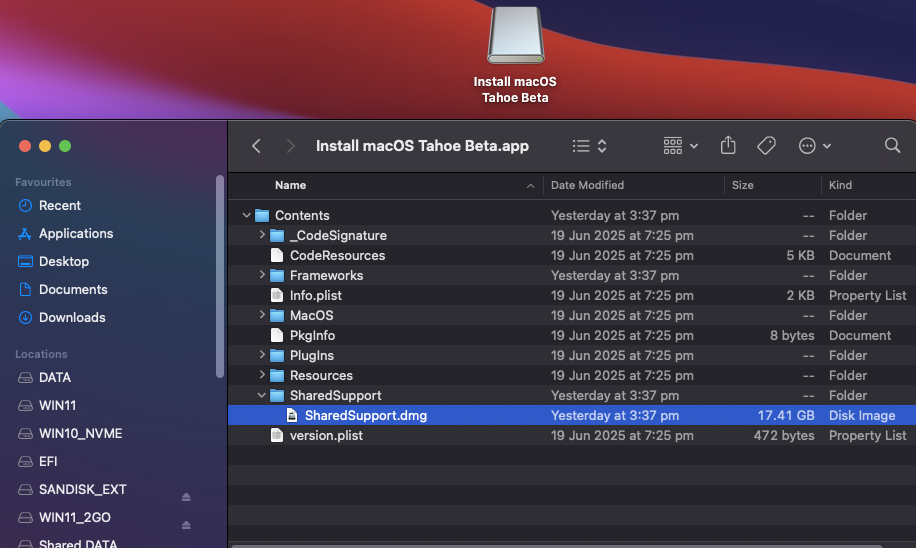916x548 pixels.
Task: Click the horizontal scrollbar at window bottom
Action: coord(557,546)
